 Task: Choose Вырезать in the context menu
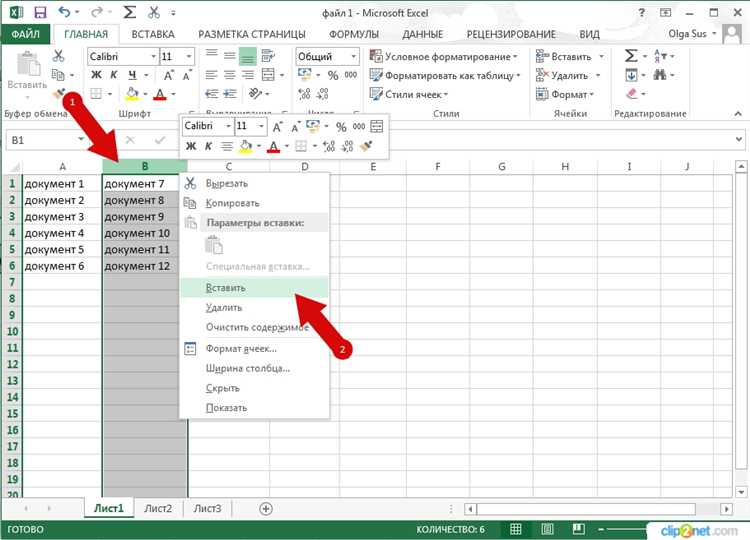[254, 183]
